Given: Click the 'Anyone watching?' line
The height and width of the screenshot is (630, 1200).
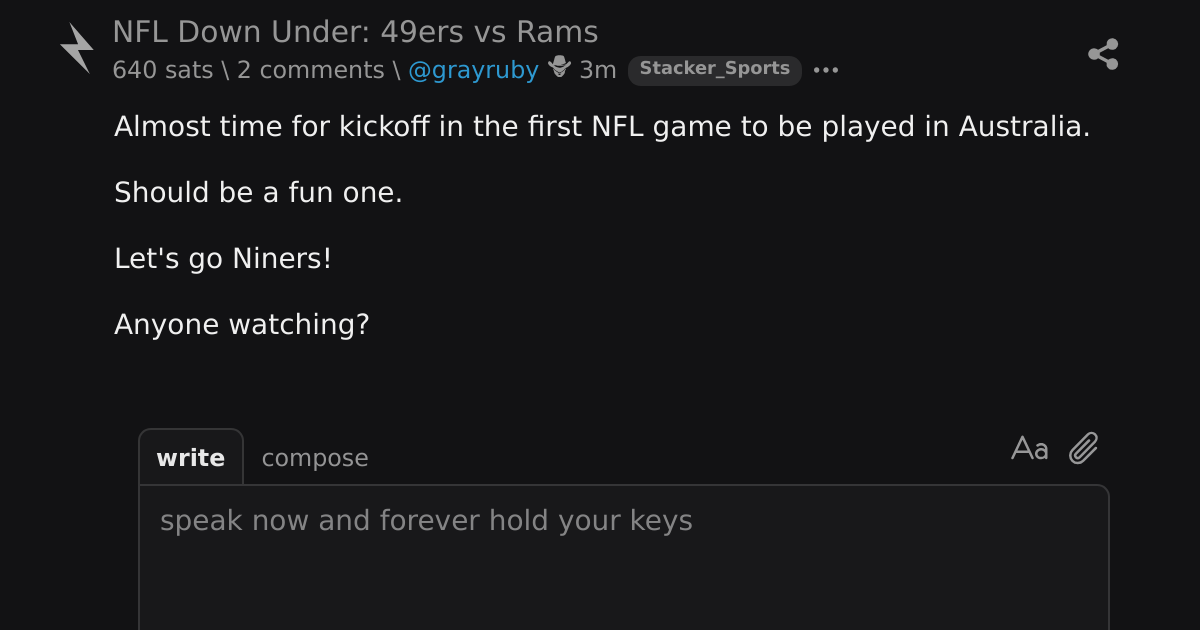Looking at the screenshot, I should pyautogui.click(x=242, y=324).
